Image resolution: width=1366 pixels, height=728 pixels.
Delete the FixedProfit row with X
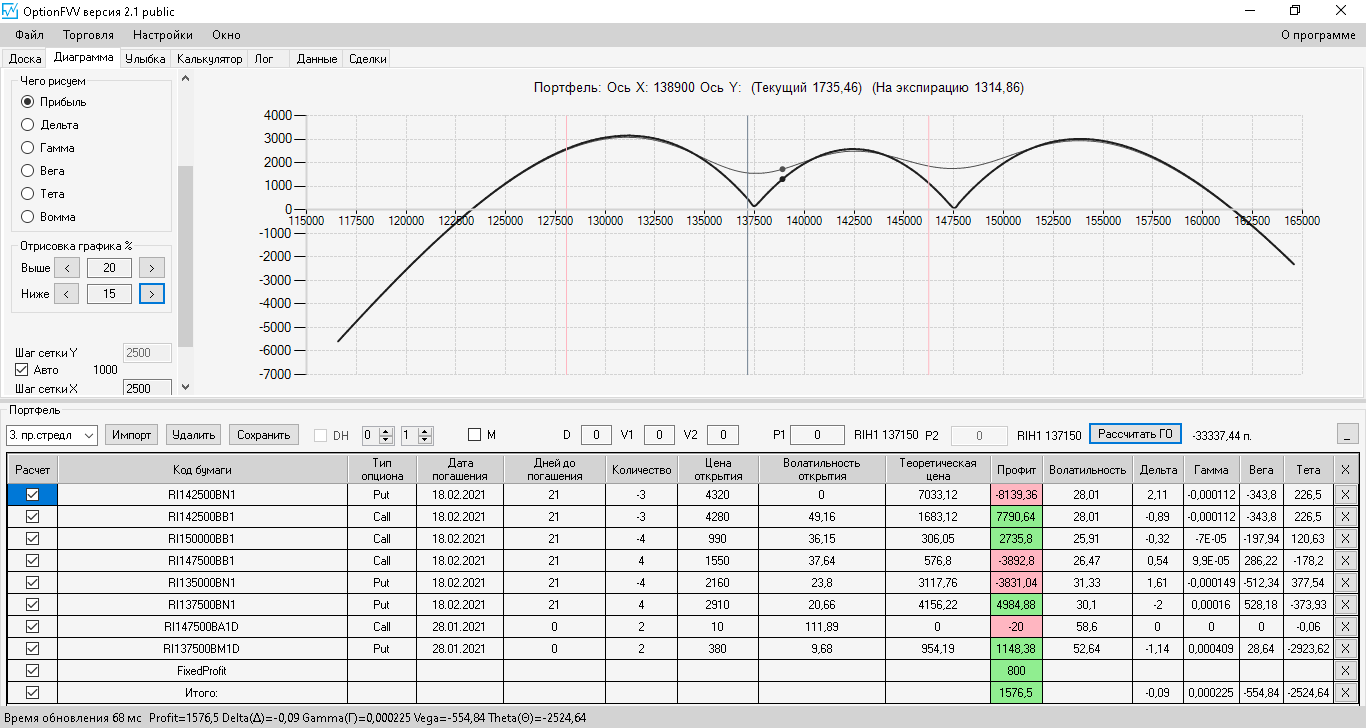(1344, 670)
